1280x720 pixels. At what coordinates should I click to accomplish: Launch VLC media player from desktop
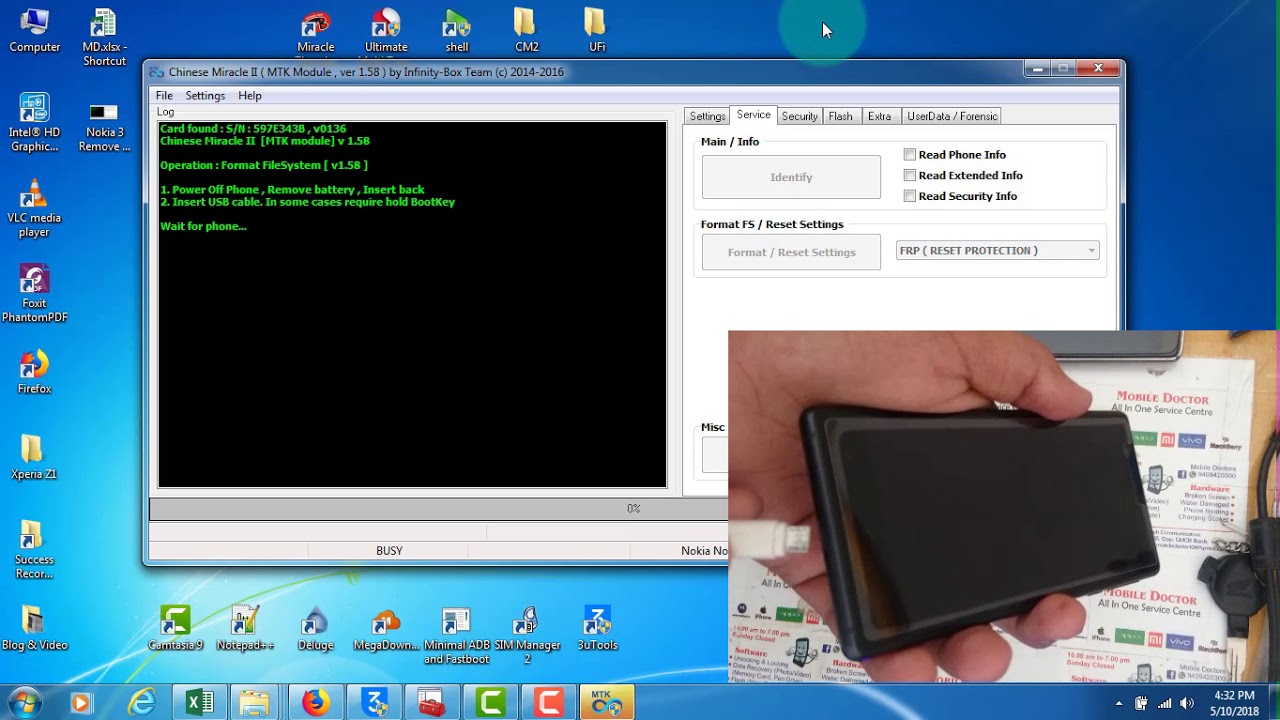pyautogui.click(x=35, y=208)
